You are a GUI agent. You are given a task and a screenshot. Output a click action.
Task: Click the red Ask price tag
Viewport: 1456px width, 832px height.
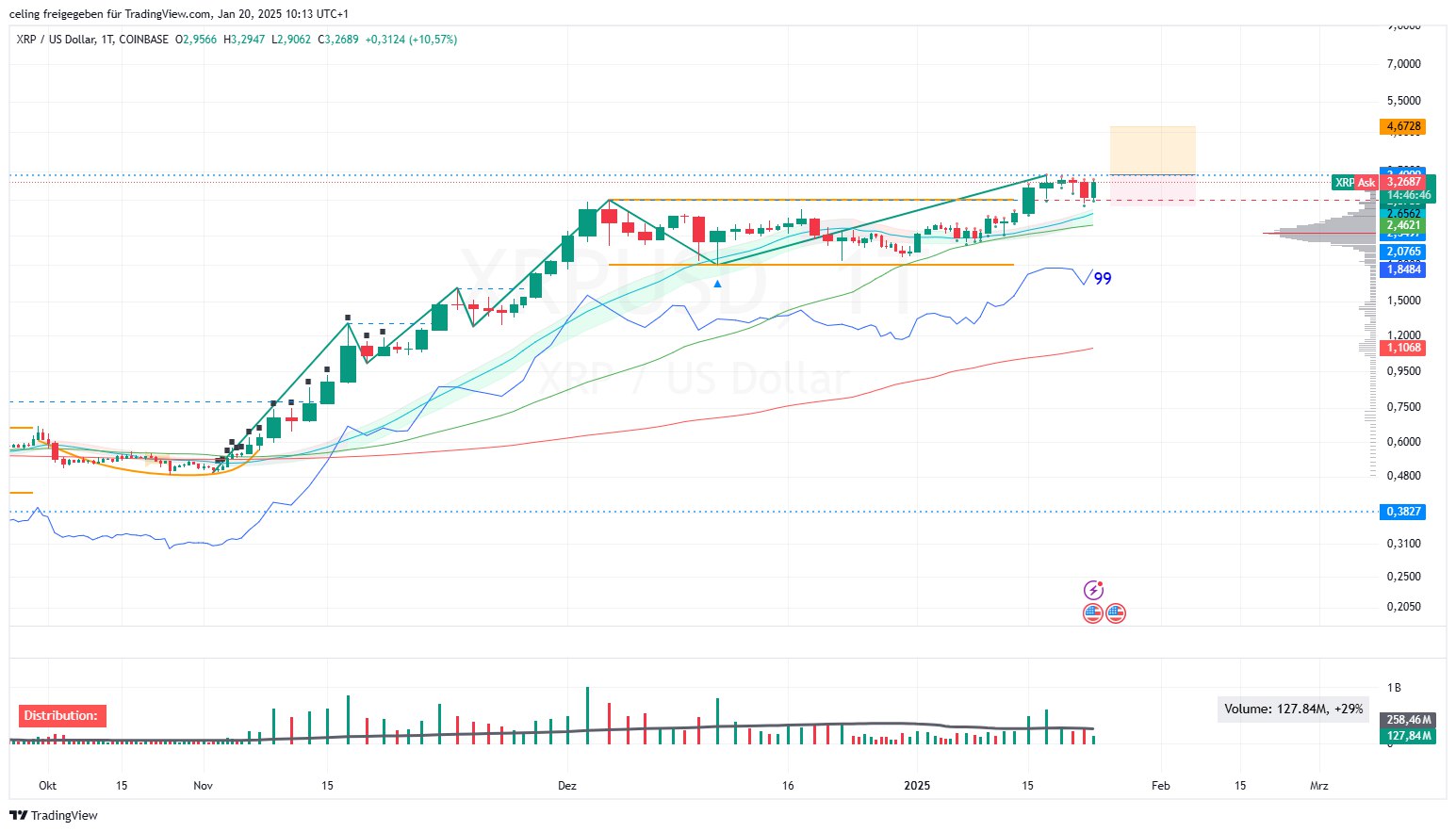pos(1366,183)
